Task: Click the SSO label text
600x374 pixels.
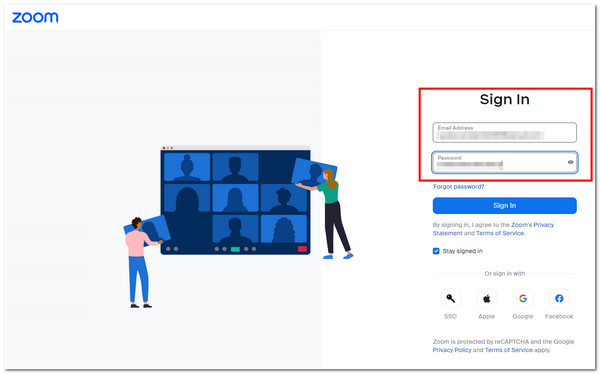Action: click(450, 316)
